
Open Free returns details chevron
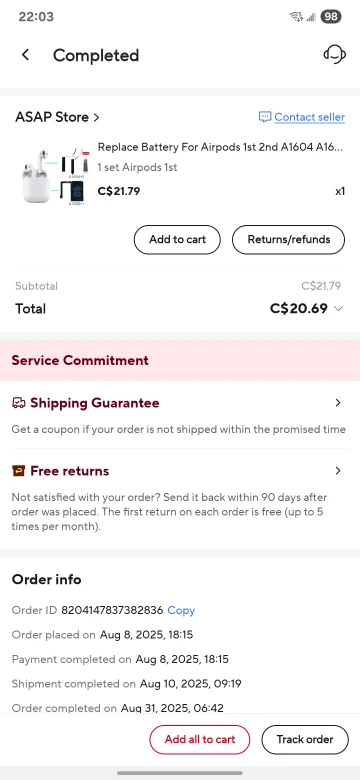[x=338, y=471]
